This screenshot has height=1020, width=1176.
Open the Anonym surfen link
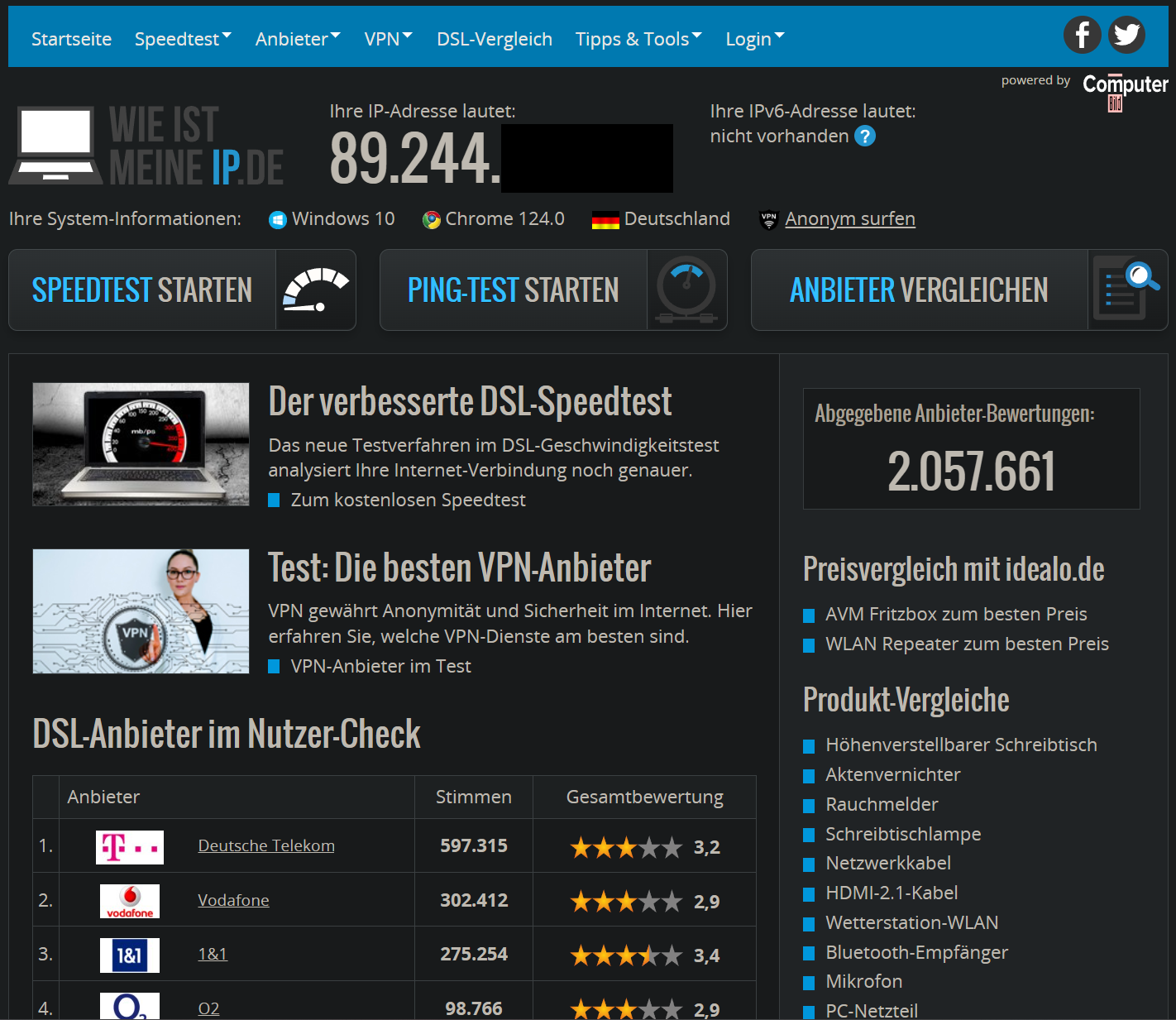click(850, 219)
